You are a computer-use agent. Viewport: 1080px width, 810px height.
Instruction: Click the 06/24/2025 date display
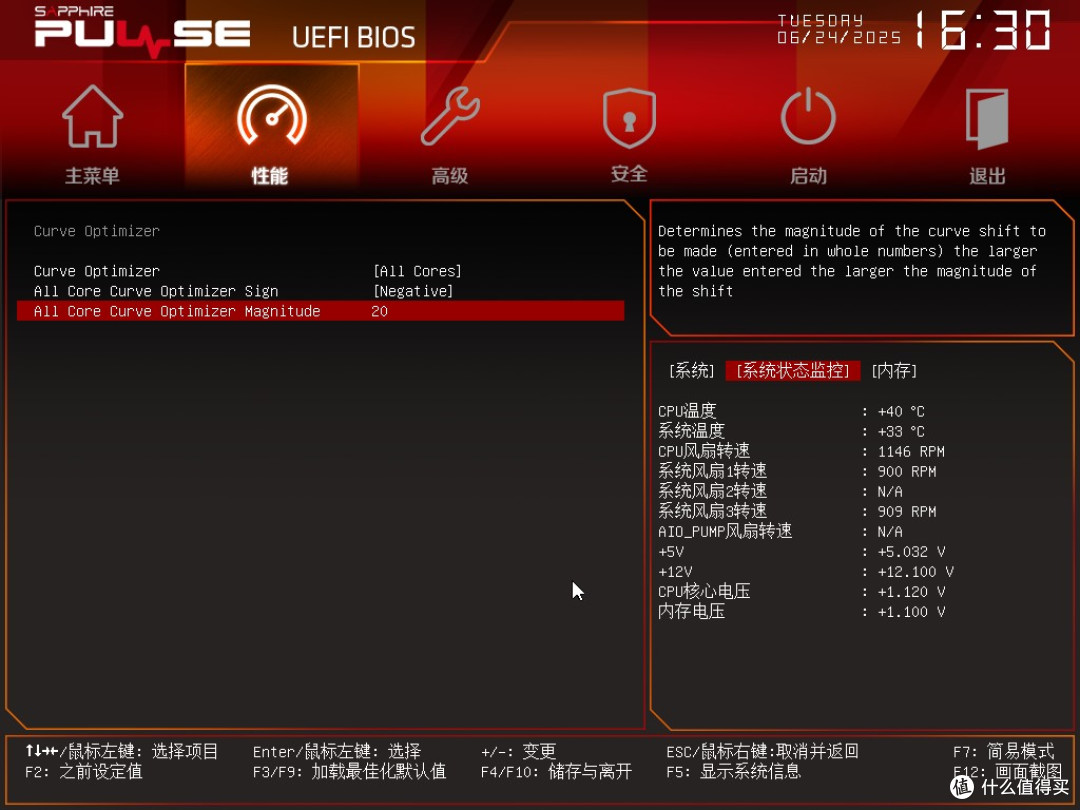(x=839, y=37)
